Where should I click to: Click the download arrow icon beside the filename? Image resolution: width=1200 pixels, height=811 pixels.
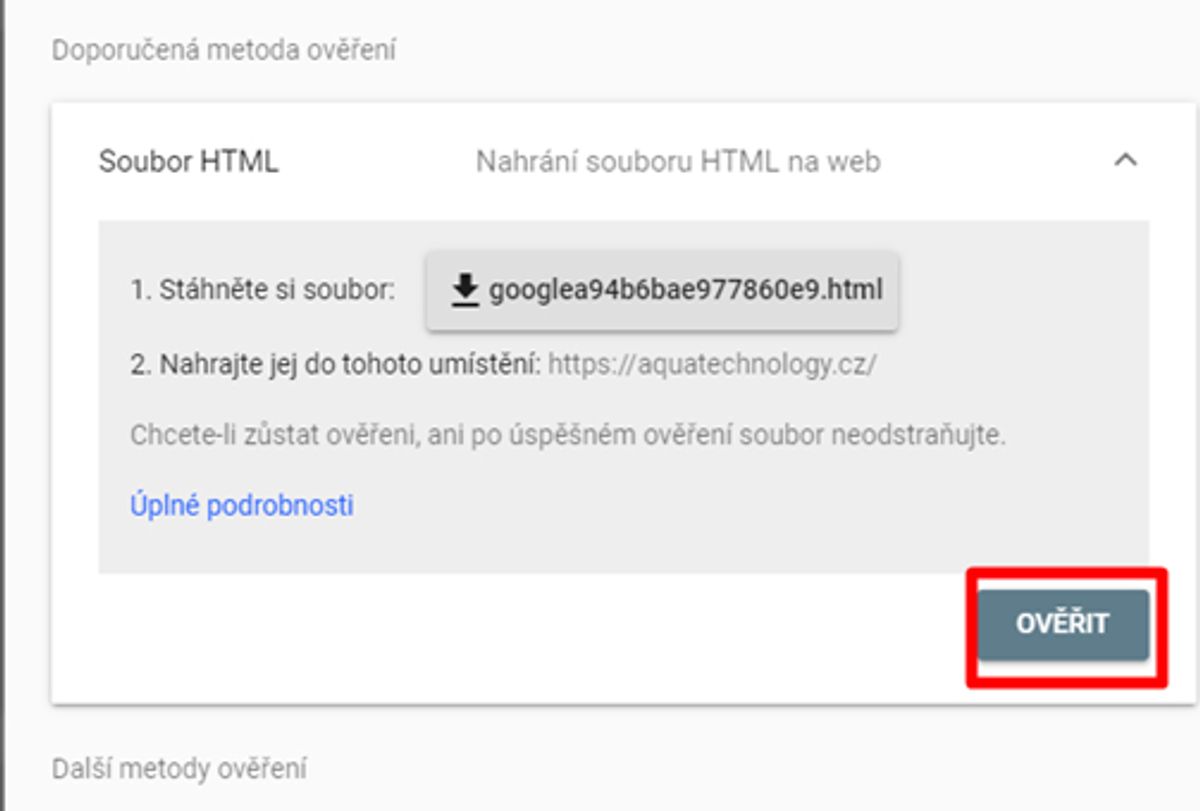[x=464, y=291]
